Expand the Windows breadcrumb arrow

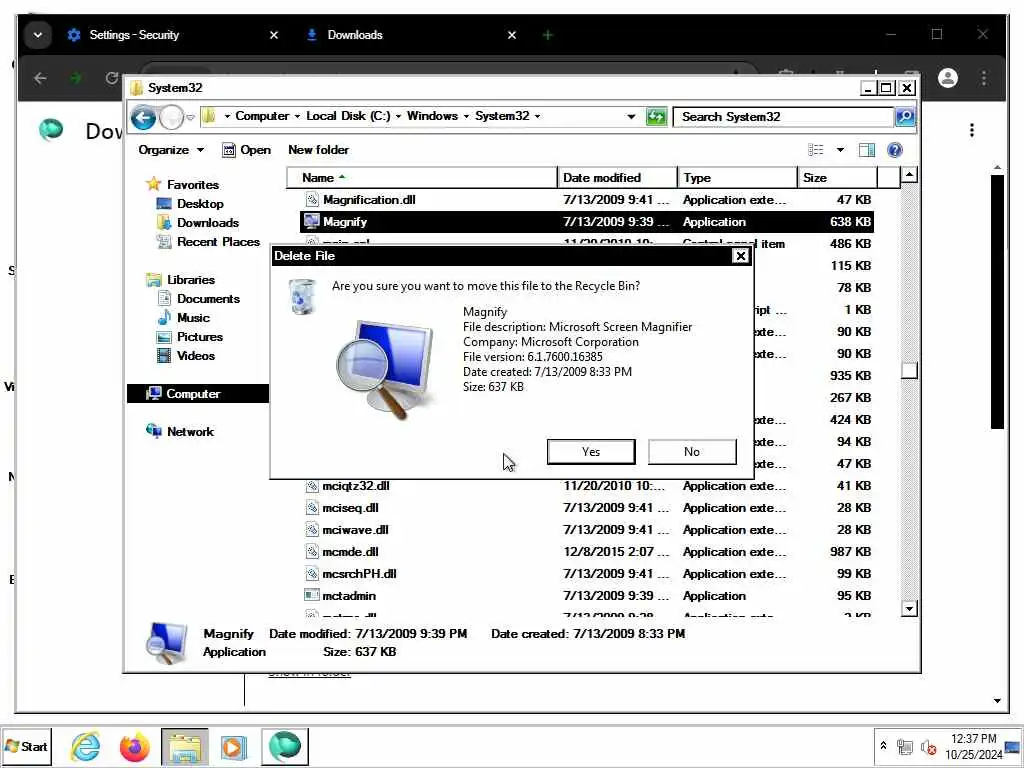coord(466,116)
